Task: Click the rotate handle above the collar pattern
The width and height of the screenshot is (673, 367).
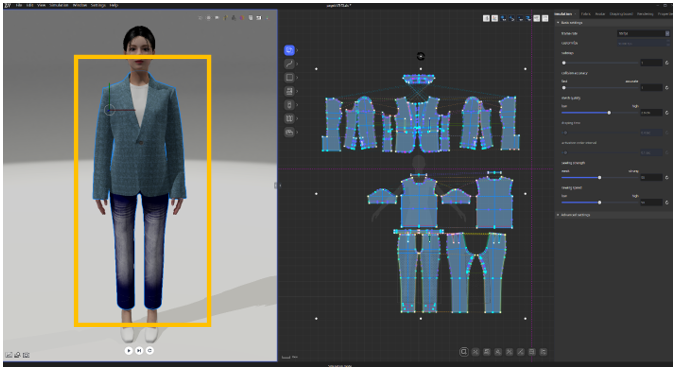Action: [x=421, y=56]
